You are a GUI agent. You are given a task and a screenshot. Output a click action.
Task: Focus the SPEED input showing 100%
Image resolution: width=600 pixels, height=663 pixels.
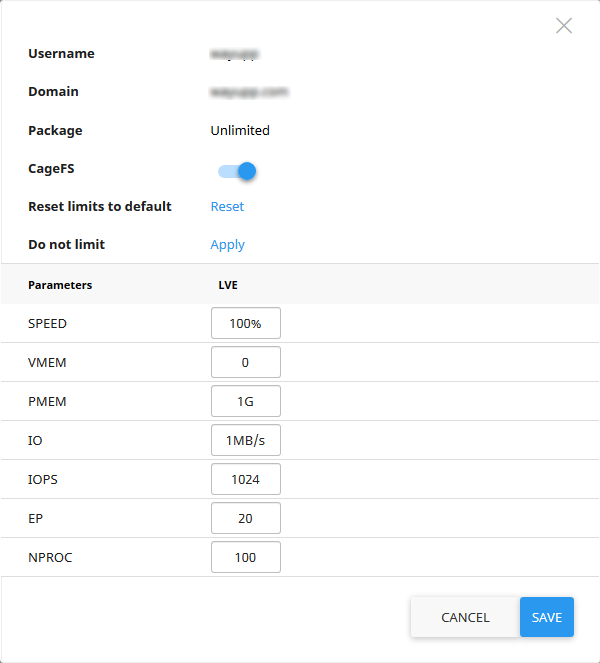246,324
